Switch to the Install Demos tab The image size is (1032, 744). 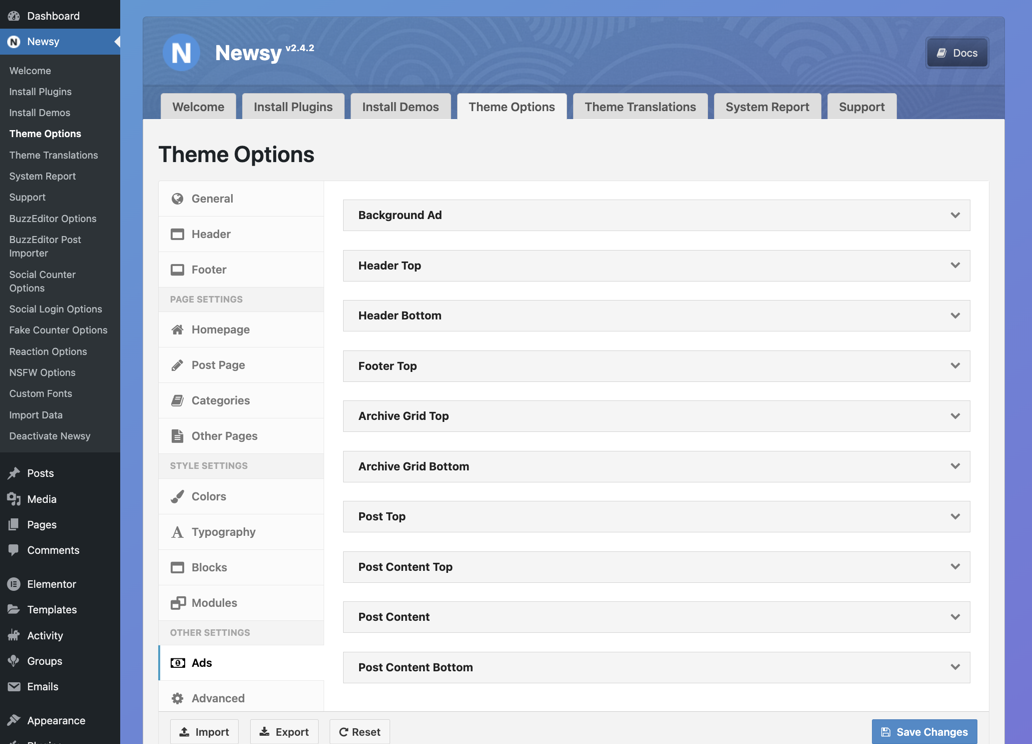400,107
